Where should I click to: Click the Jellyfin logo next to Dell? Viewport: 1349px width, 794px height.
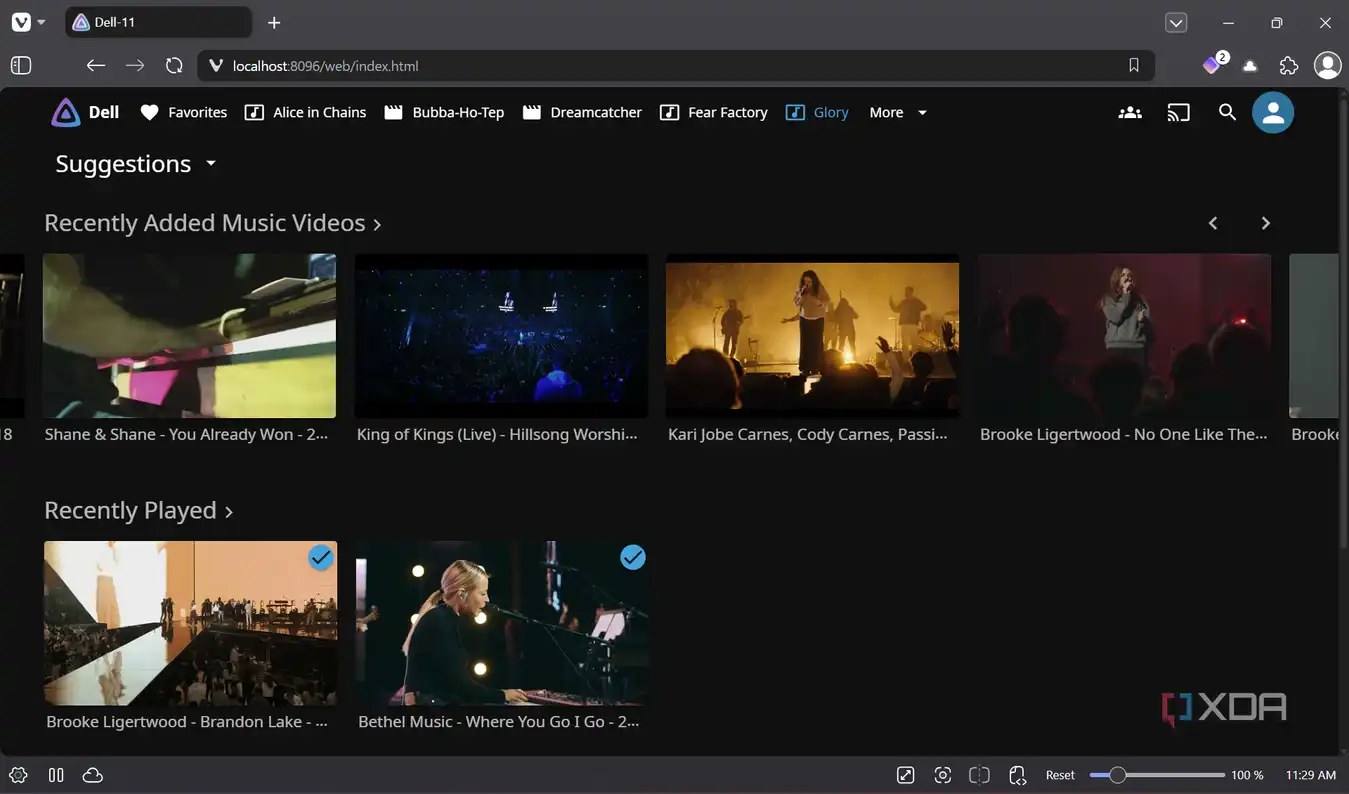66,112
